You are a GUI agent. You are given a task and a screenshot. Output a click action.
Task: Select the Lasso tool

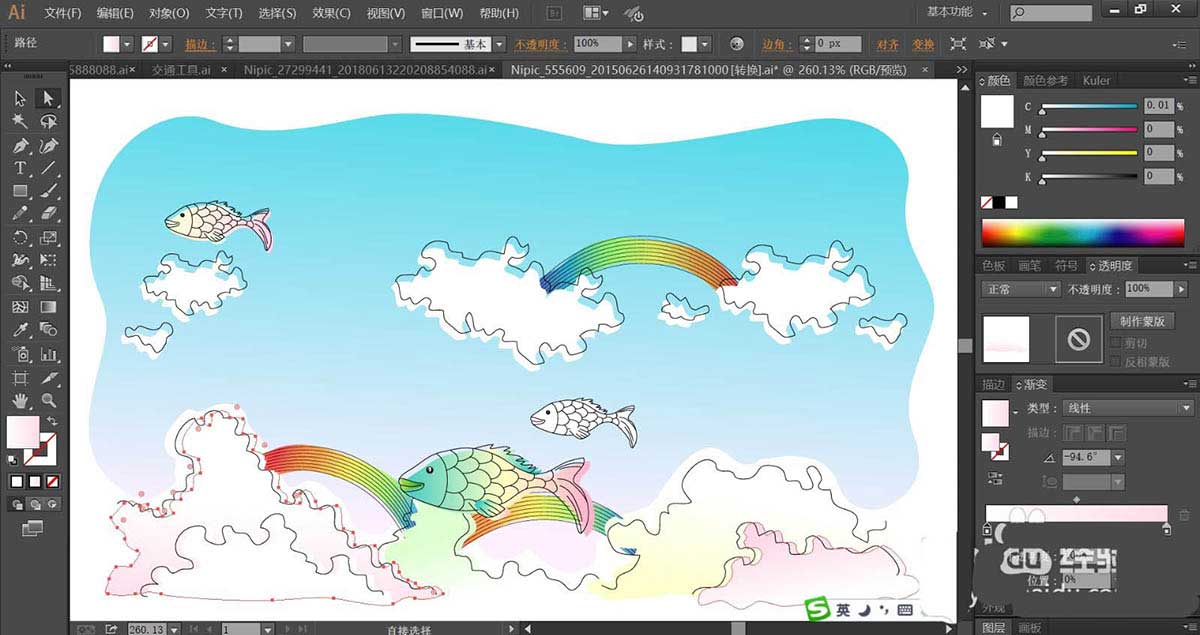click(48, 121)
